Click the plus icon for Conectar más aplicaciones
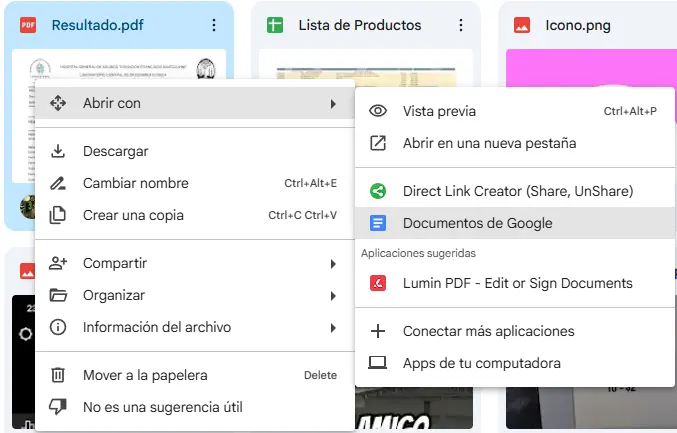The height and width of the screenshot is (433, 677). [378, 331]
